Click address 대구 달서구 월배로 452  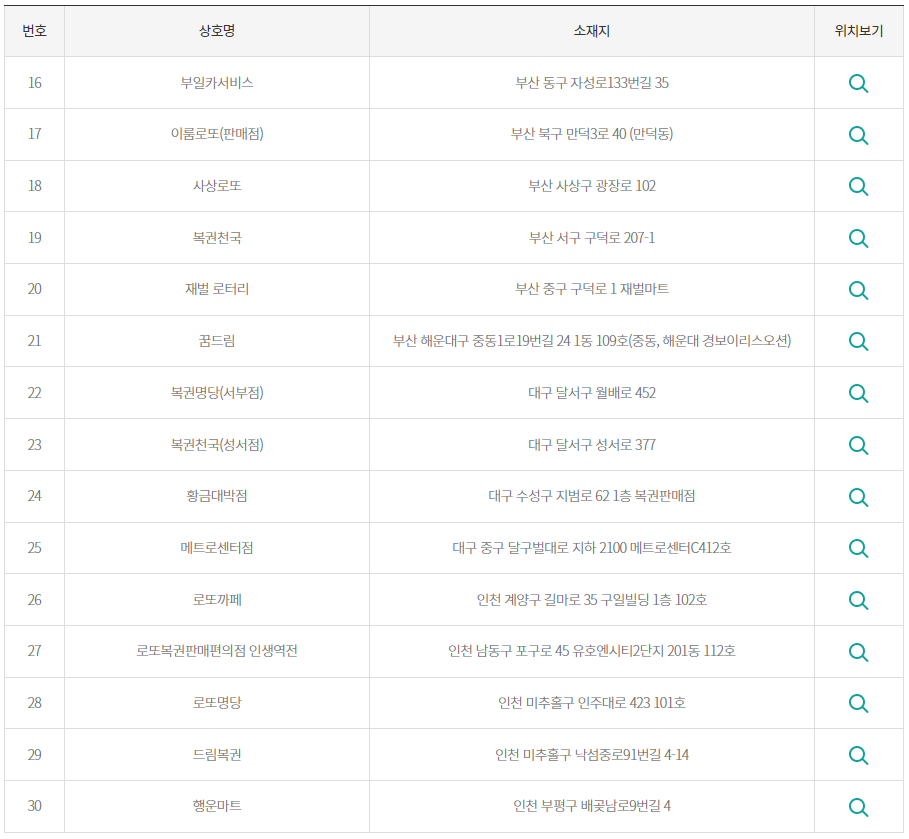592,393
